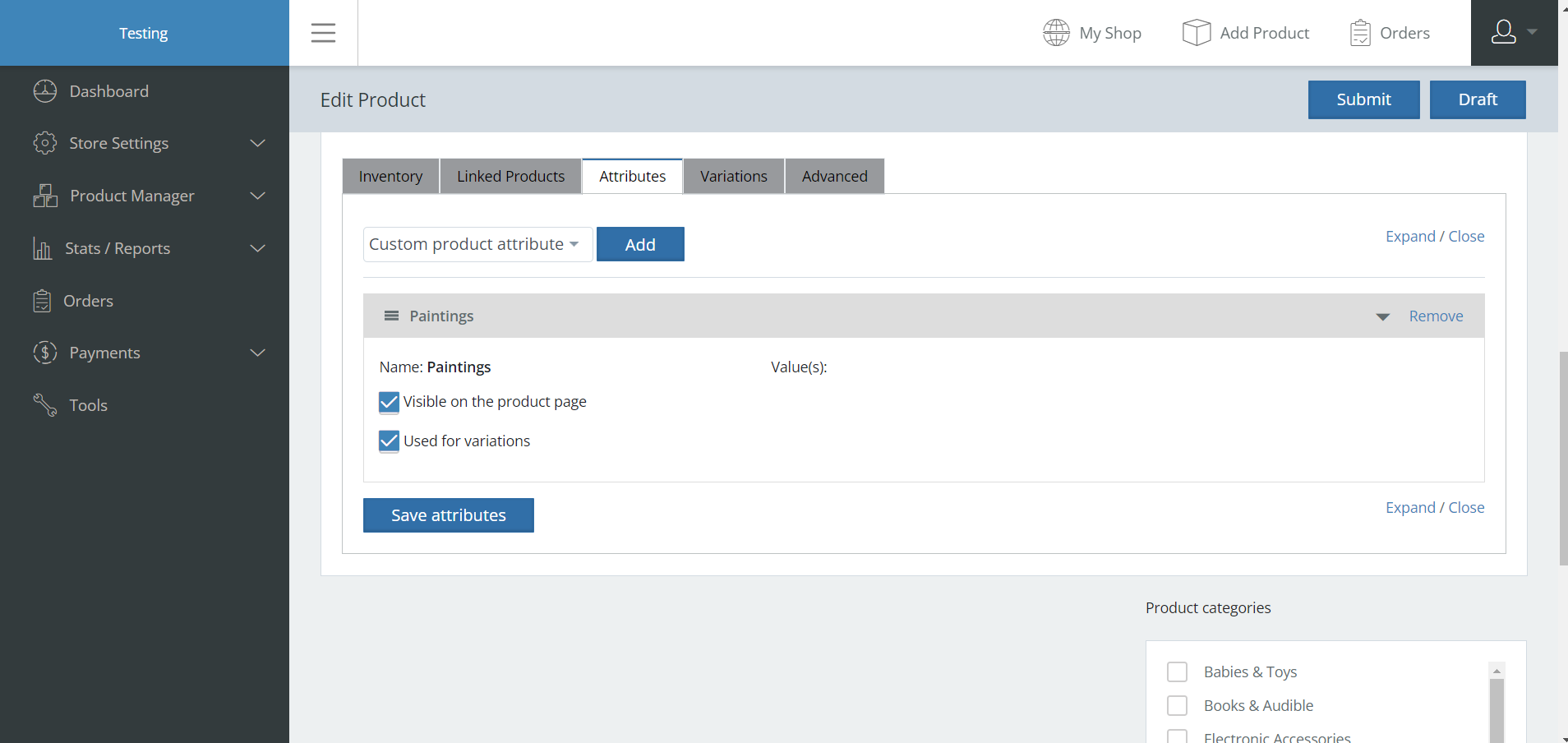Open the user account dropdown menu
Screen dimensions: 1568x743
tap(1513, 33)
